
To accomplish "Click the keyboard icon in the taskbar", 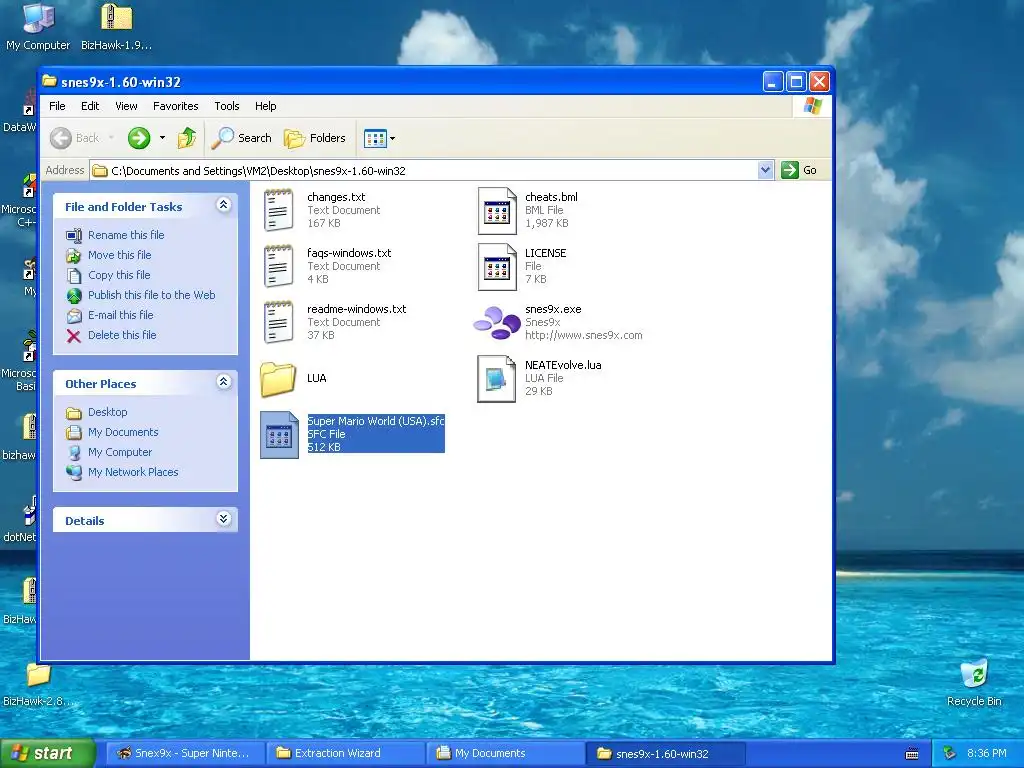I will [x=912, y=754].
